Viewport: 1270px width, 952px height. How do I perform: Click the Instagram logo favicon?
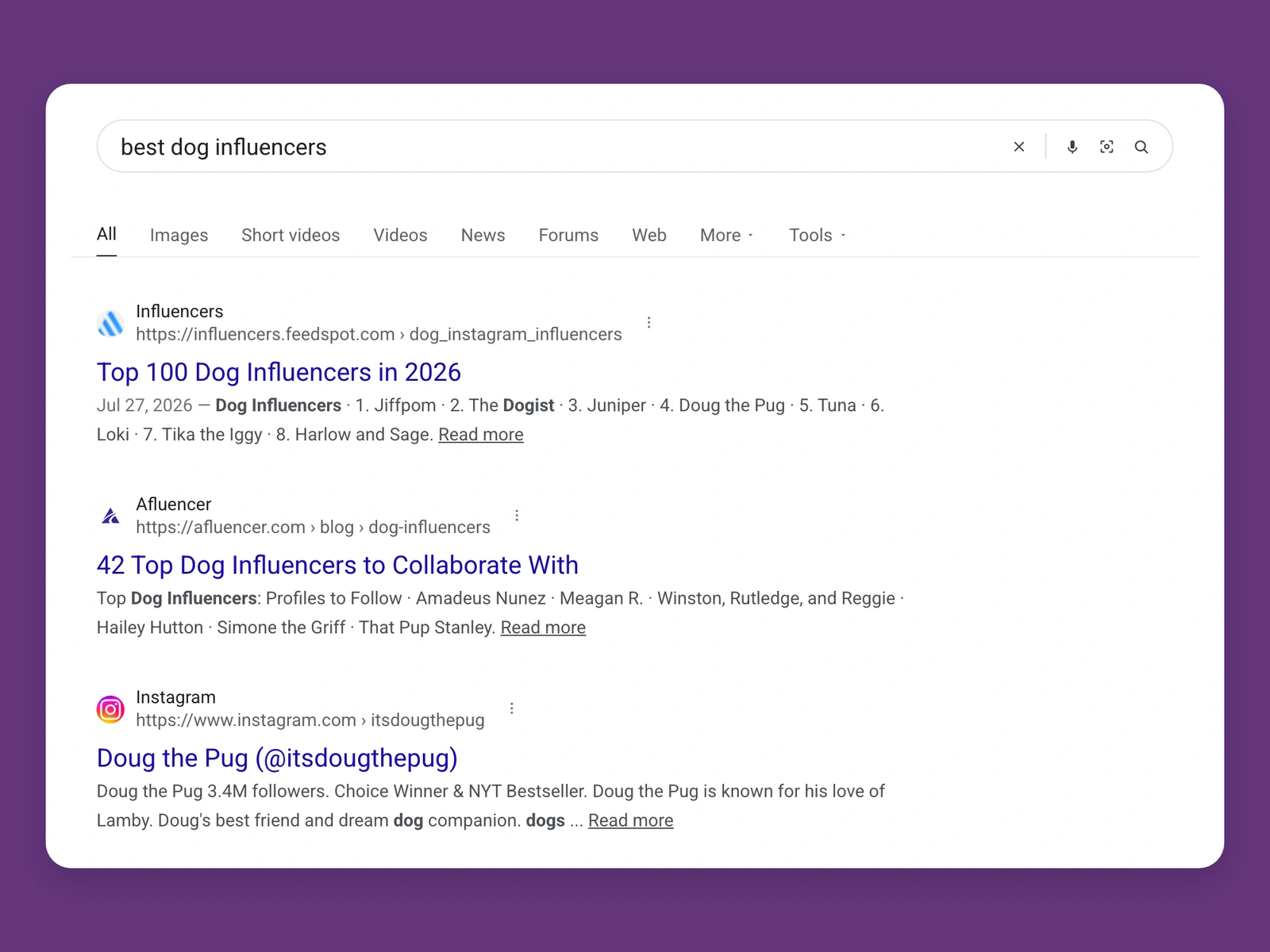coord(110,709)
